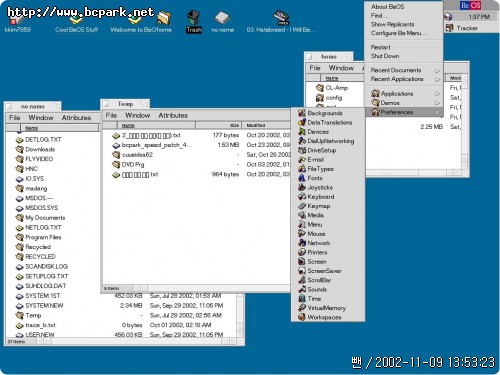Sort Temp window by Size column
Screen dimensions: 500x375
218,125
